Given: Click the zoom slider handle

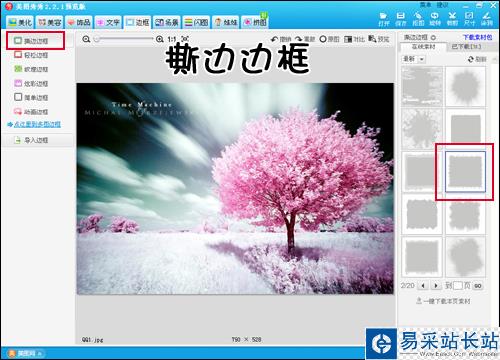Looking at the screenshot, I should pos(97,39).
